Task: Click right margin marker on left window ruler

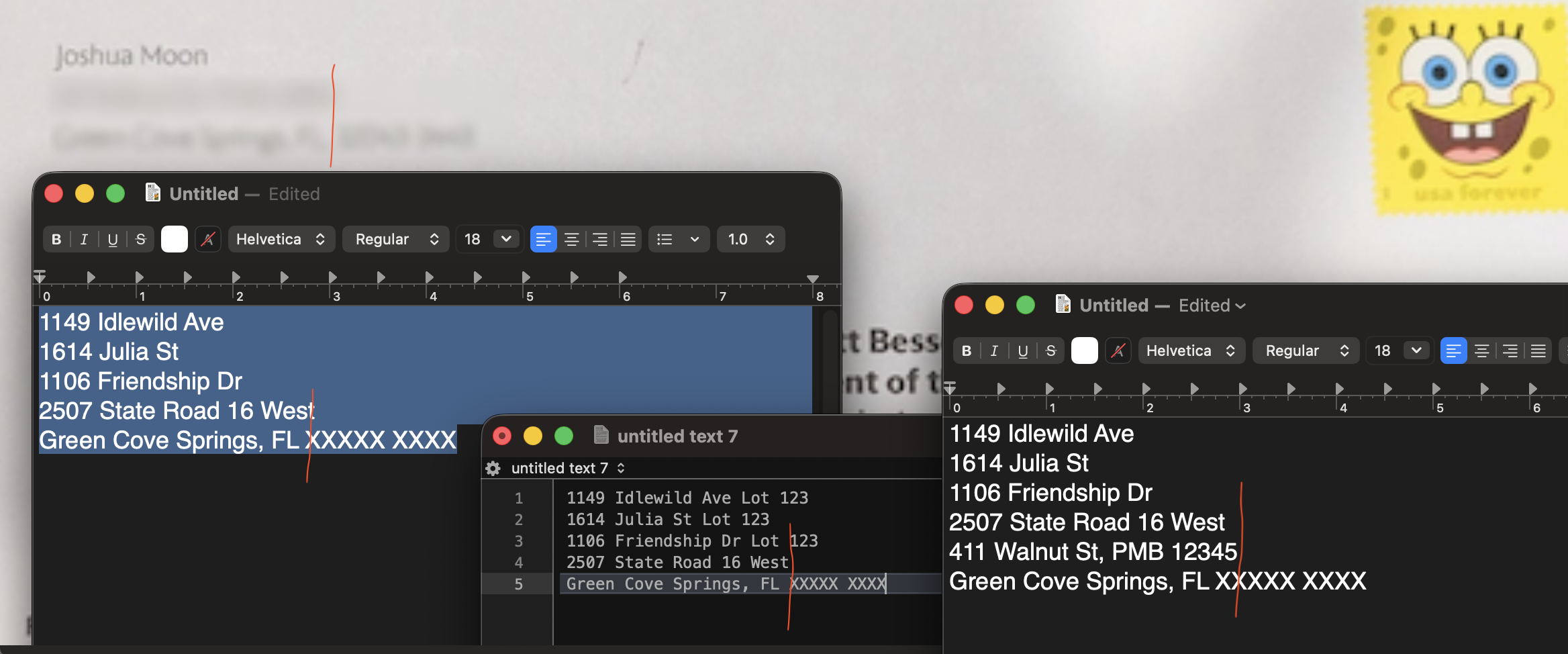Action: (813, 279)
